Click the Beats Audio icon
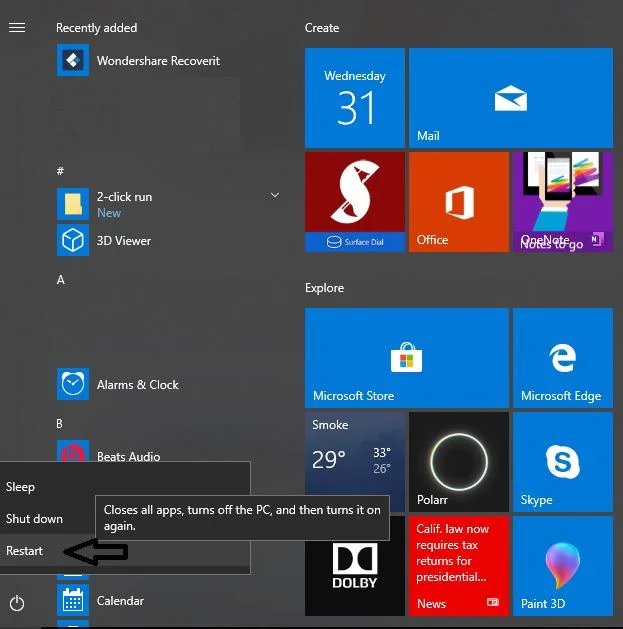This screenshot has height=629, width=623. (73, 451)
